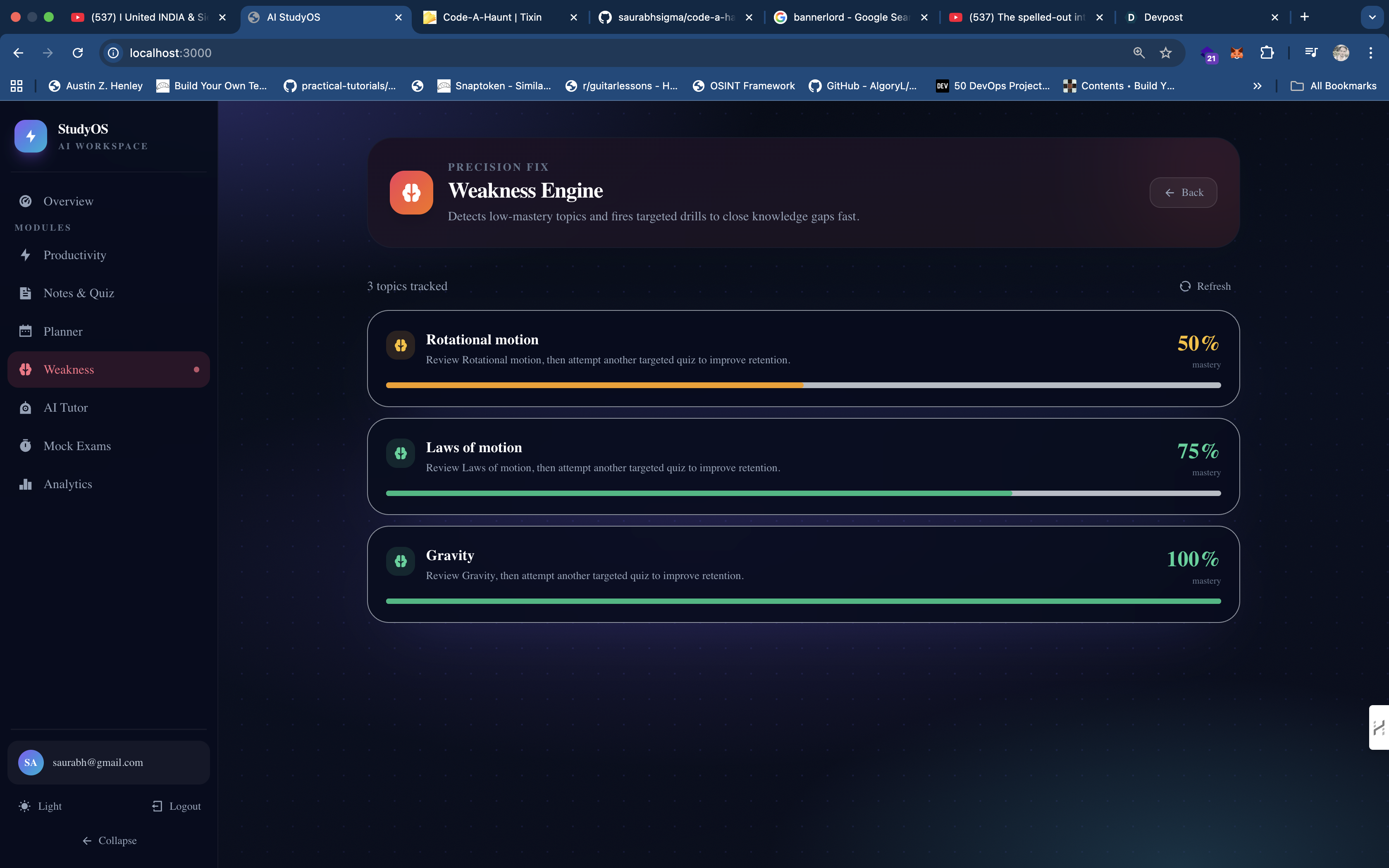Log out of the account
This screenshot has width=1389, height=868.
coord(177,806)
